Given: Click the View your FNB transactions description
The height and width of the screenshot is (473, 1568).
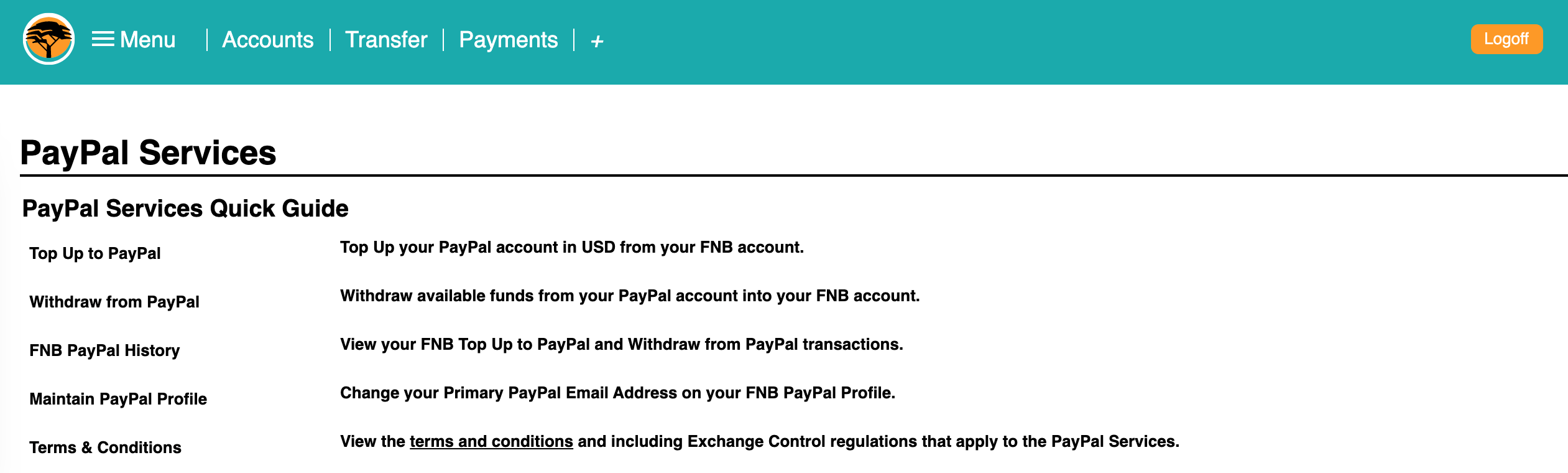Looking at the screenshot, I should tap(621, 344).
